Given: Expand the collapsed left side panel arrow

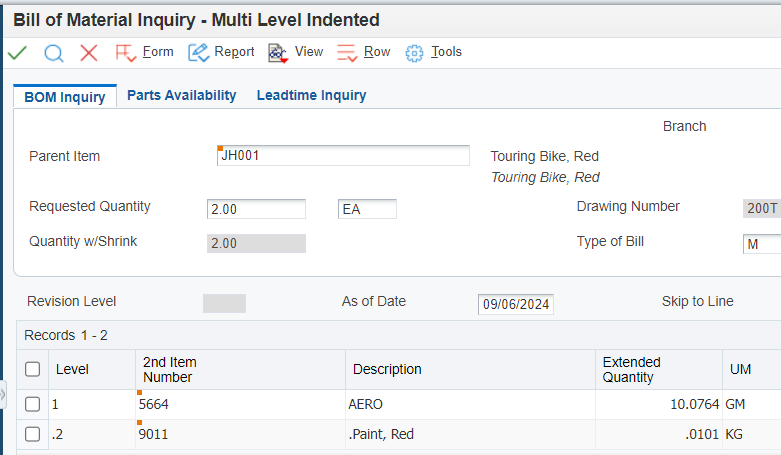Looking at the screenshot, I should [x=2, y=394].
